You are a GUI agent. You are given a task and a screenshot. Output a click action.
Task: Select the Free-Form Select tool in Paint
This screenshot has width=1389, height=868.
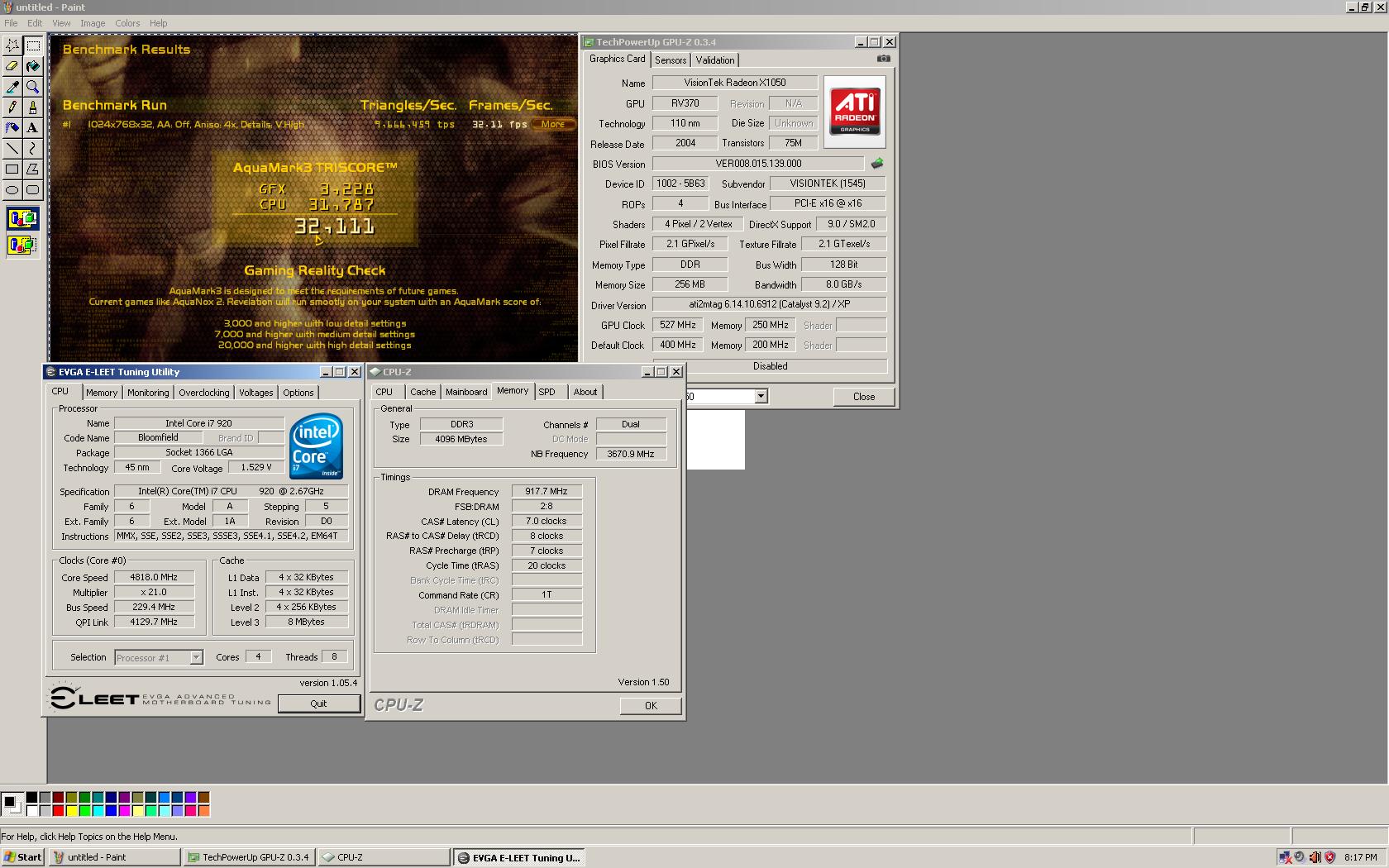(12, 45)
